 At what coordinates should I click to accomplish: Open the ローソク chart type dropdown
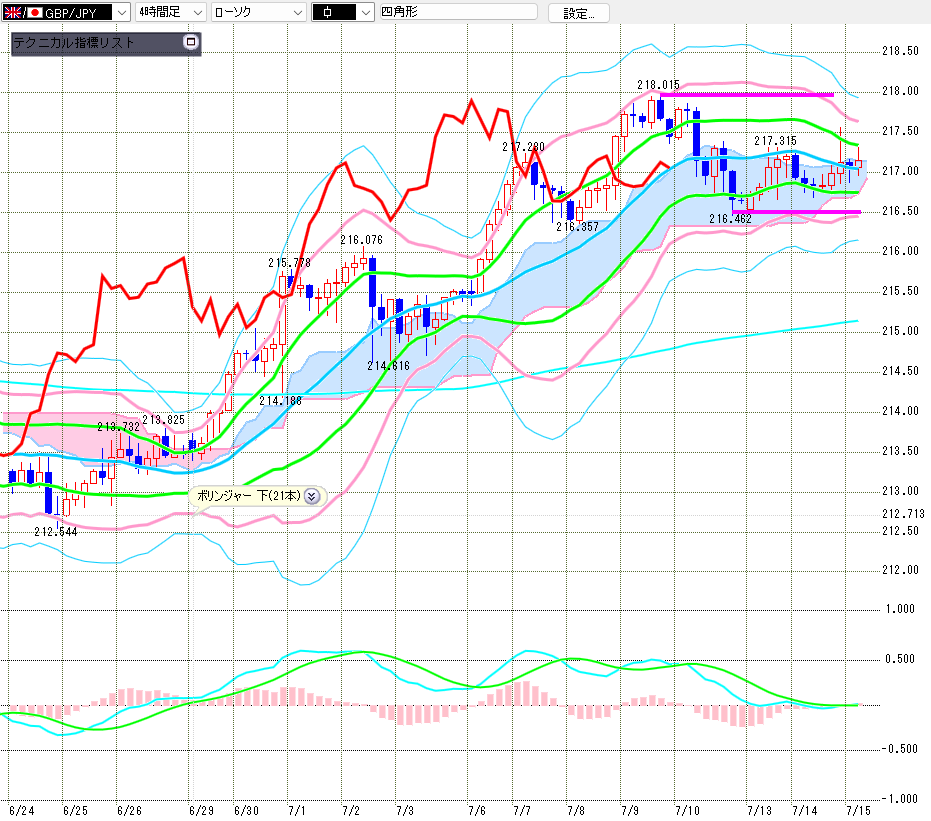298,12
